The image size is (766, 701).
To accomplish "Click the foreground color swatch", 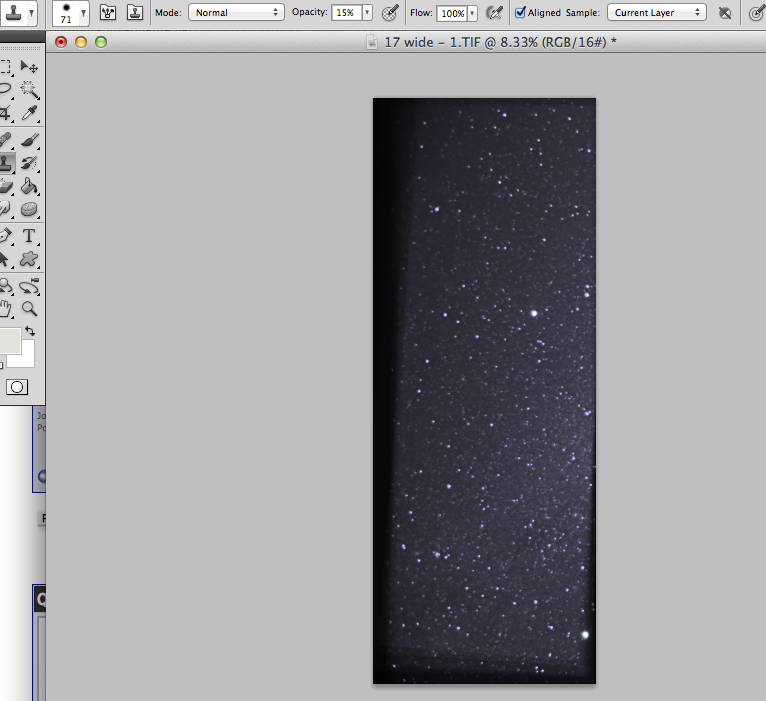I will click(x=8, y=340).
